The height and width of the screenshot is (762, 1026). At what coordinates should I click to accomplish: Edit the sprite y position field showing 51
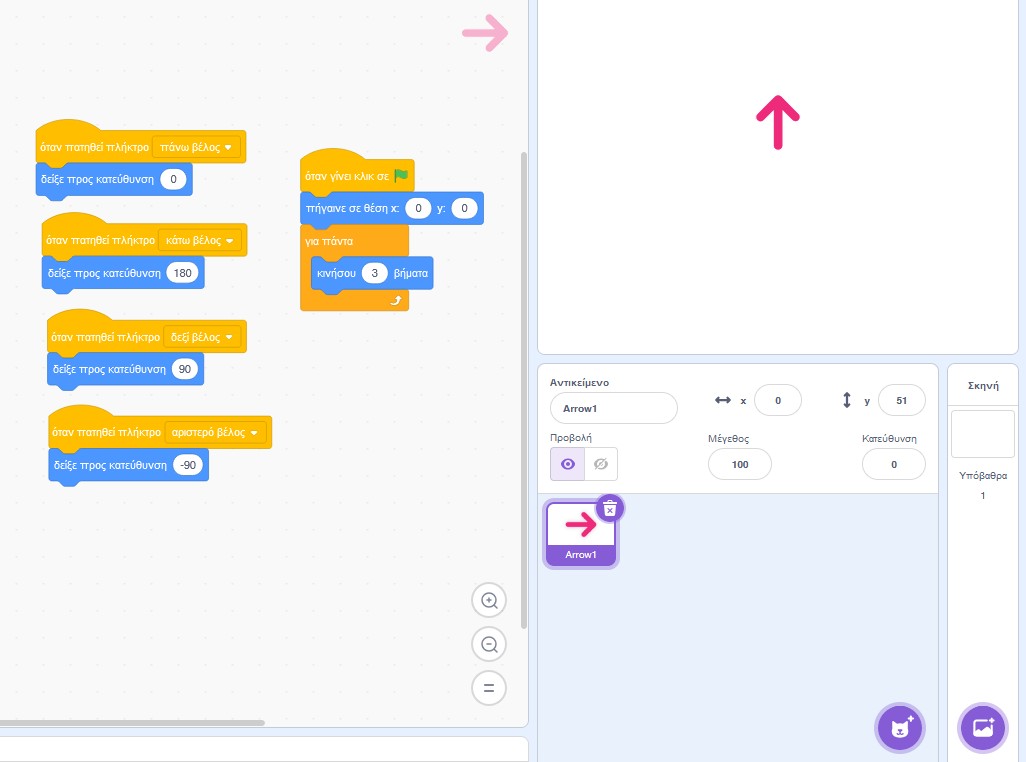click(901, 400)
